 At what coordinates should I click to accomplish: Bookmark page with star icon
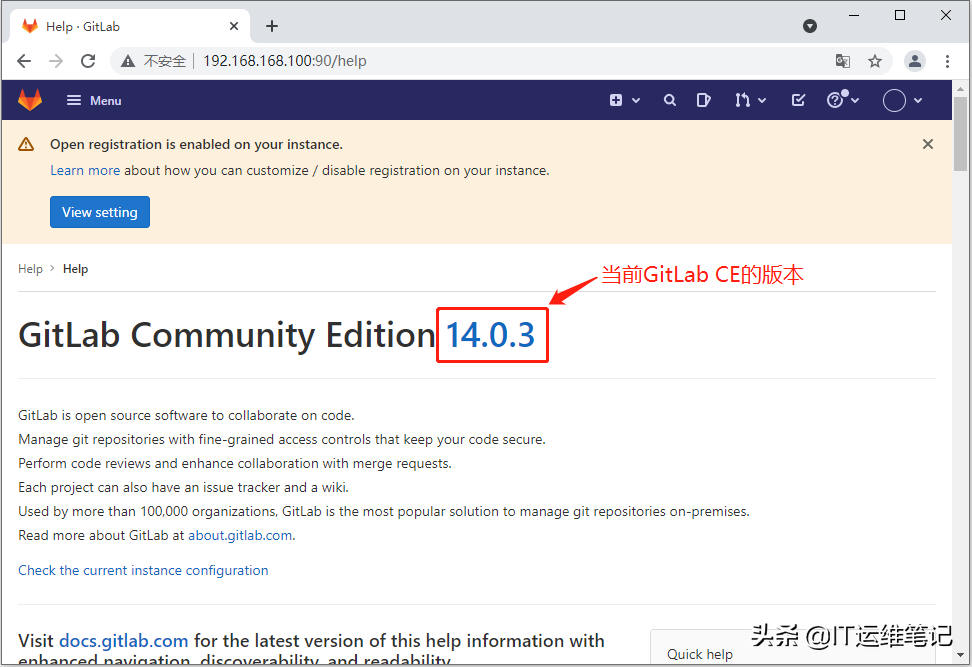875,61
